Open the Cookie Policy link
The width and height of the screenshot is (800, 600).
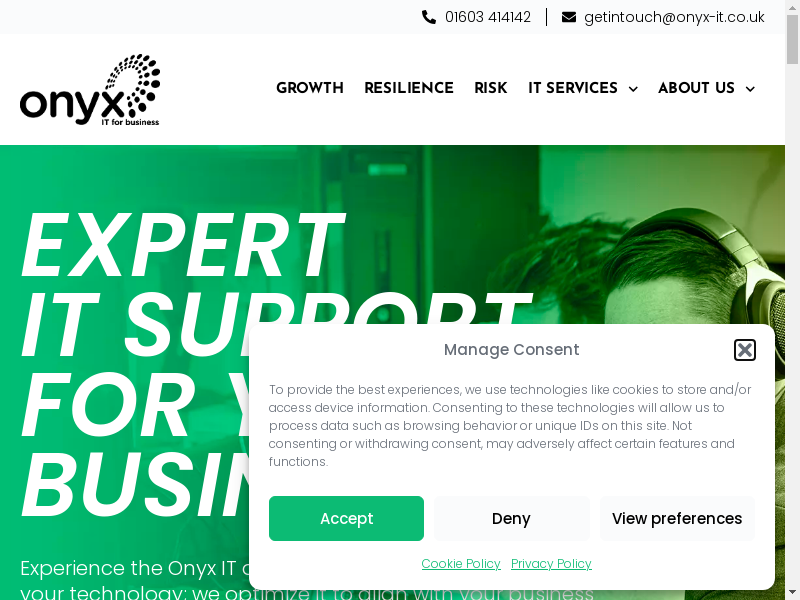click(461, 563)
